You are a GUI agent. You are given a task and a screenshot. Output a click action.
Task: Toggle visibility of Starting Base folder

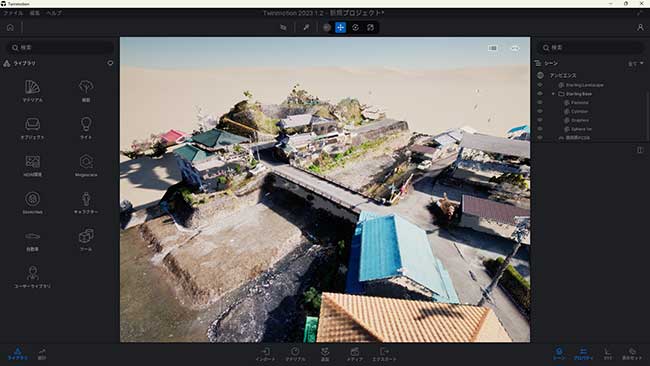click(540, 93)
